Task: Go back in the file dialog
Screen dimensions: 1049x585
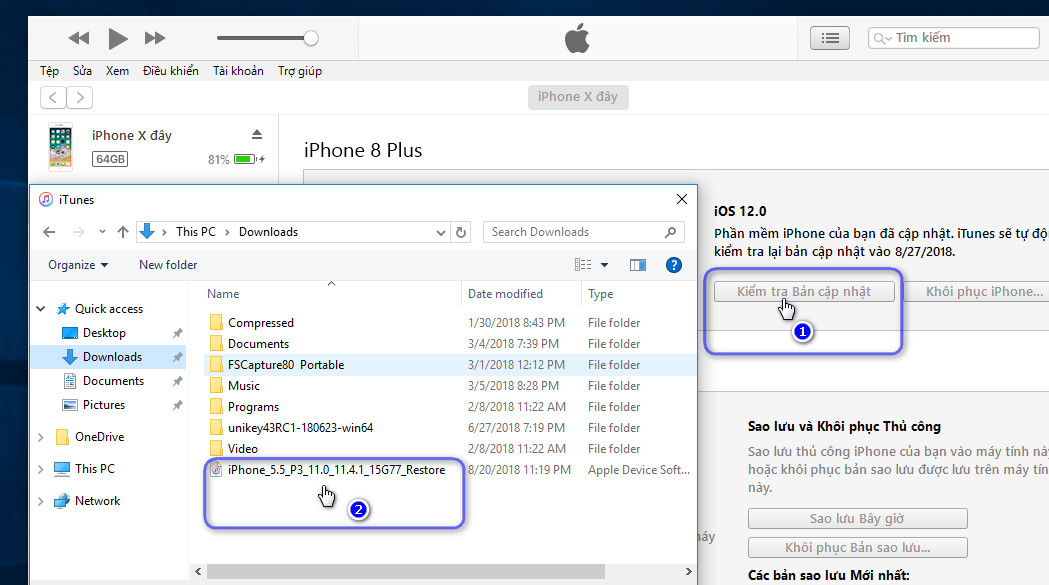Action: coord(49,232)
